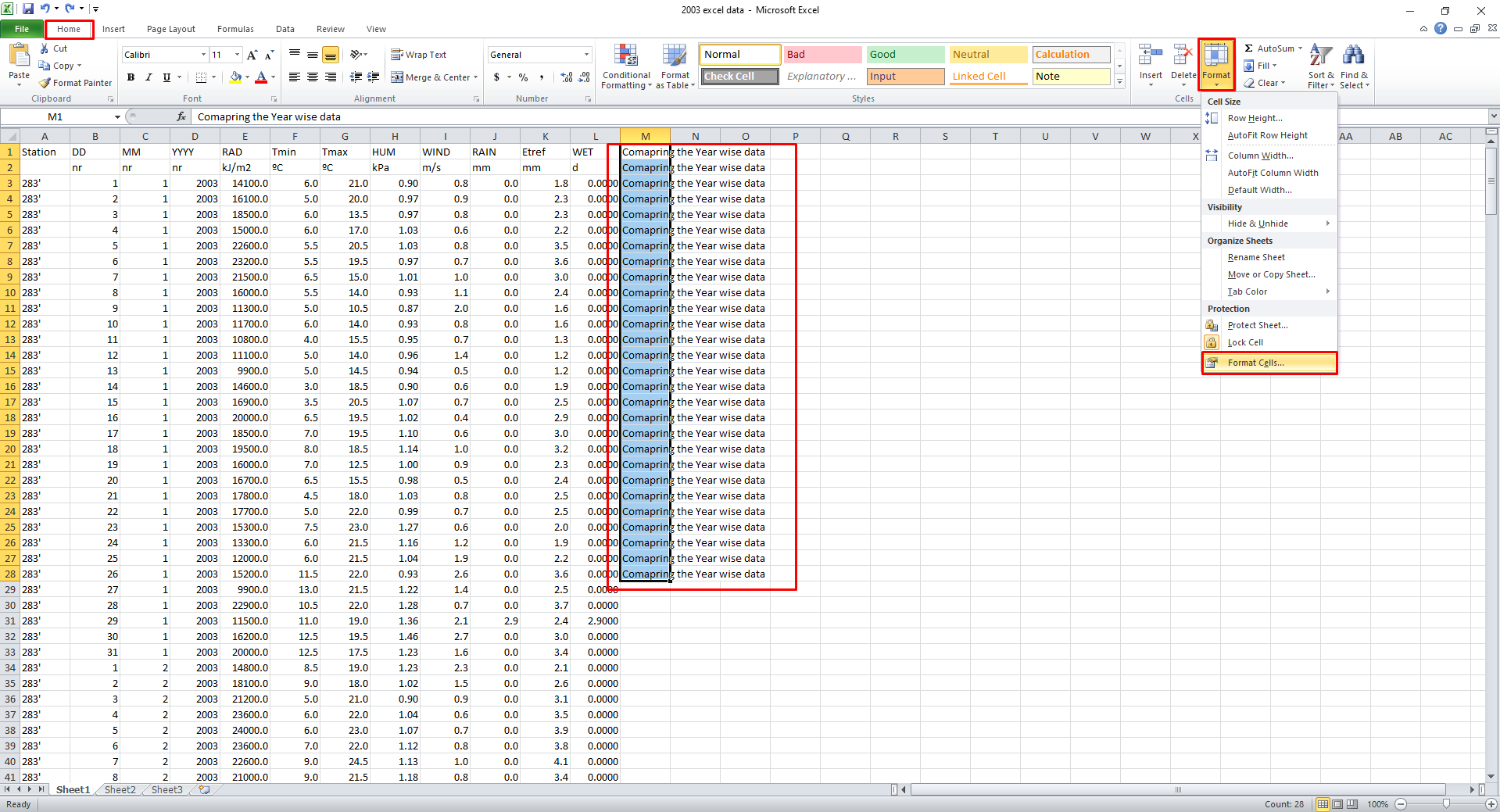Click the Fill Color bucket icon

(235, 77)
